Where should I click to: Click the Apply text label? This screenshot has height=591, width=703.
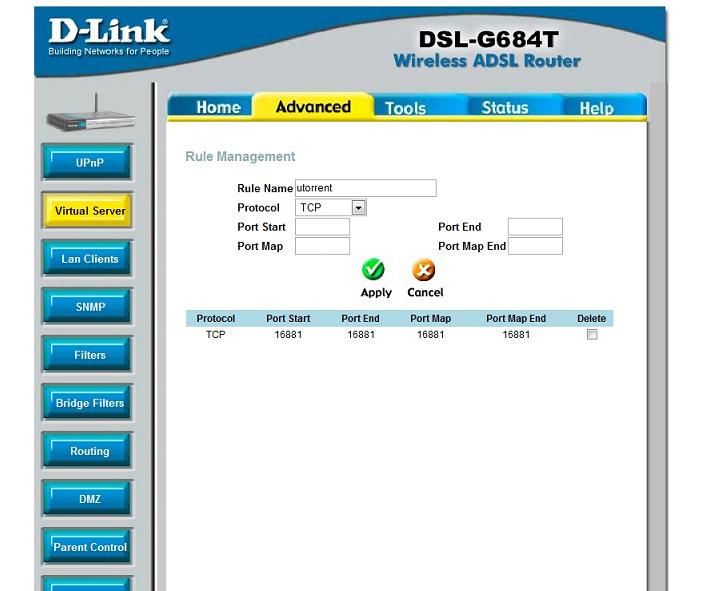376,292
